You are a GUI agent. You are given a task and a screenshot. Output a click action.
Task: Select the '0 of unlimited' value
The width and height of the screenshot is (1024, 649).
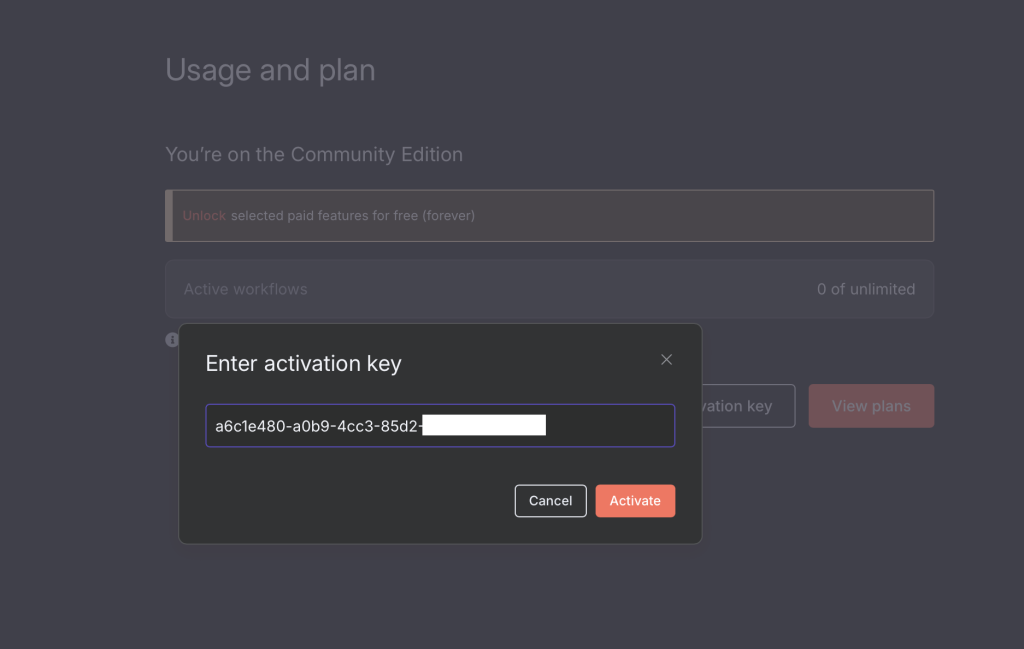click(x=865, y=289)
